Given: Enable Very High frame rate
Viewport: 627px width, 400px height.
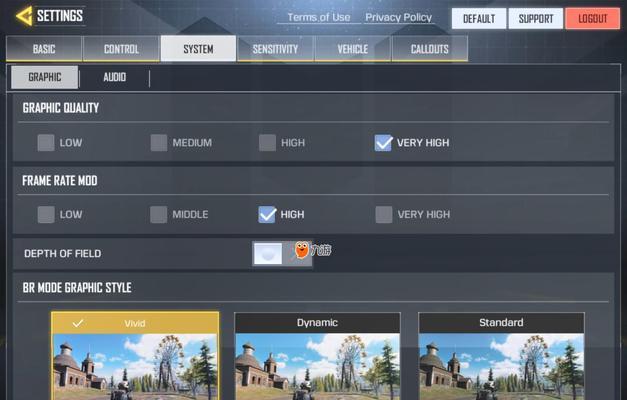Looking at the screenshot, I should [383, 214].
